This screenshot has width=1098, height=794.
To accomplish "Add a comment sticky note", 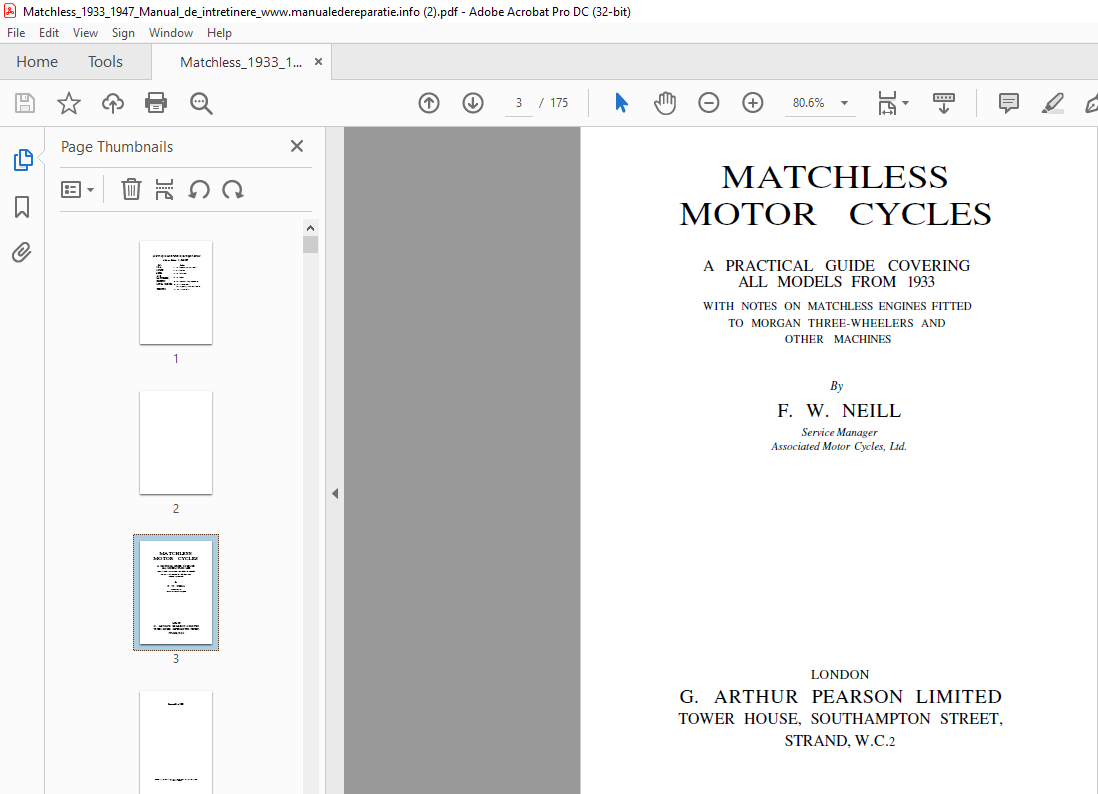I will pyautogui.click(x=1008, y=103).
